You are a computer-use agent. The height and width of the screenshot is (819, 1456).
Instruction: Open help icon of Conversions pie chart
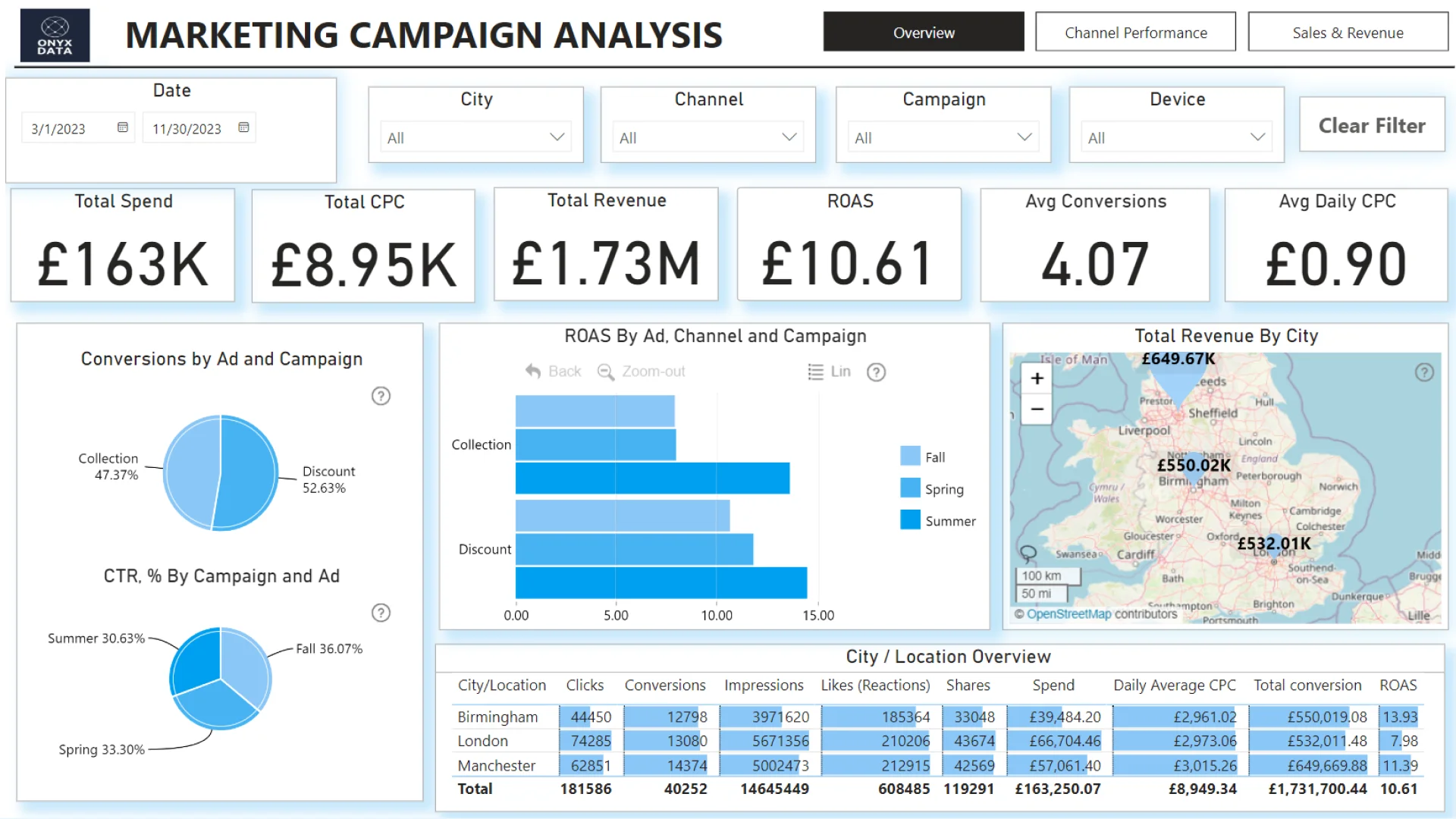381,396
